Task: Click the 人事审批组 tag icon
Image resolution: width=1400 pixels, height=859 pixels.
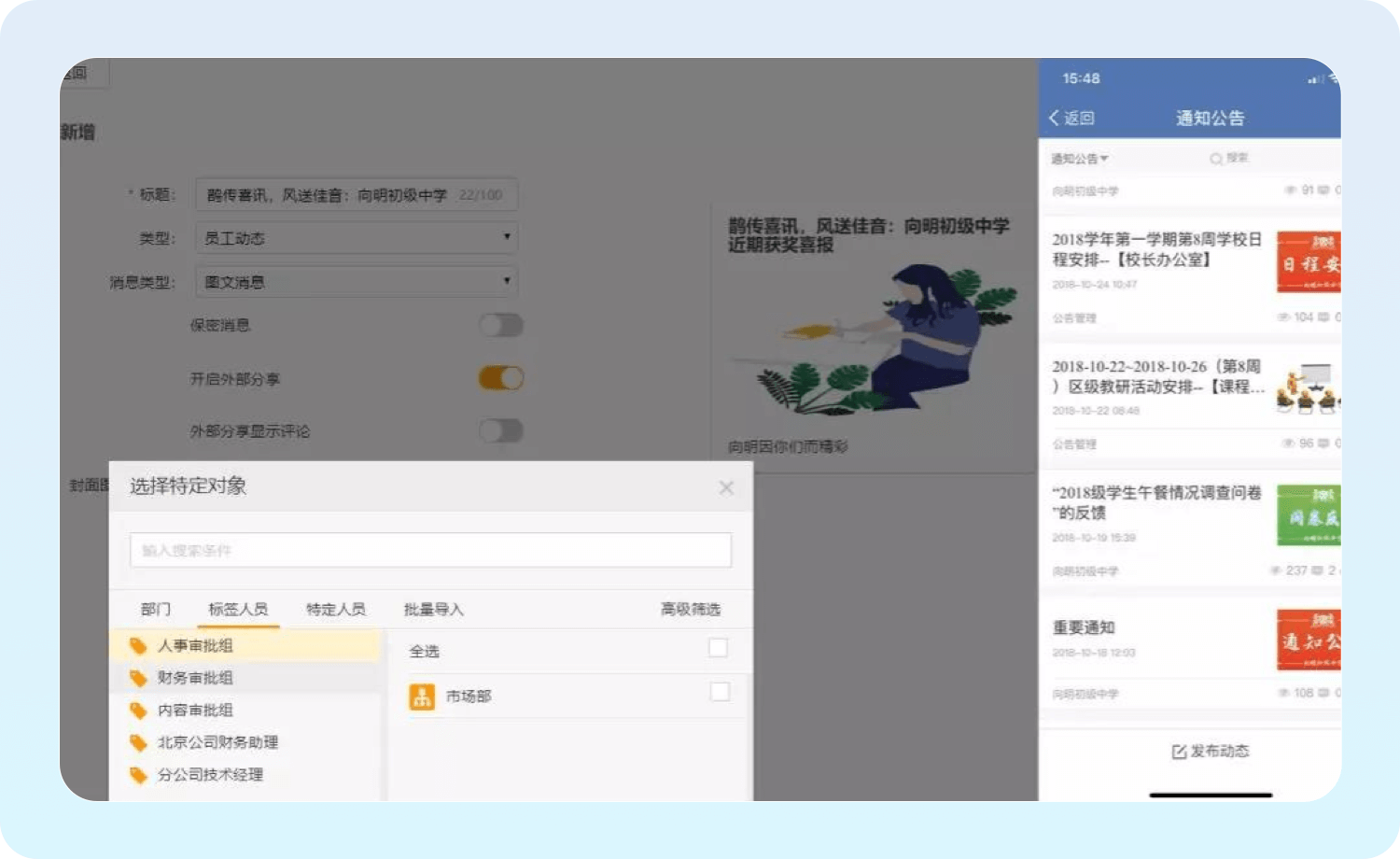Action: (138, 646)
